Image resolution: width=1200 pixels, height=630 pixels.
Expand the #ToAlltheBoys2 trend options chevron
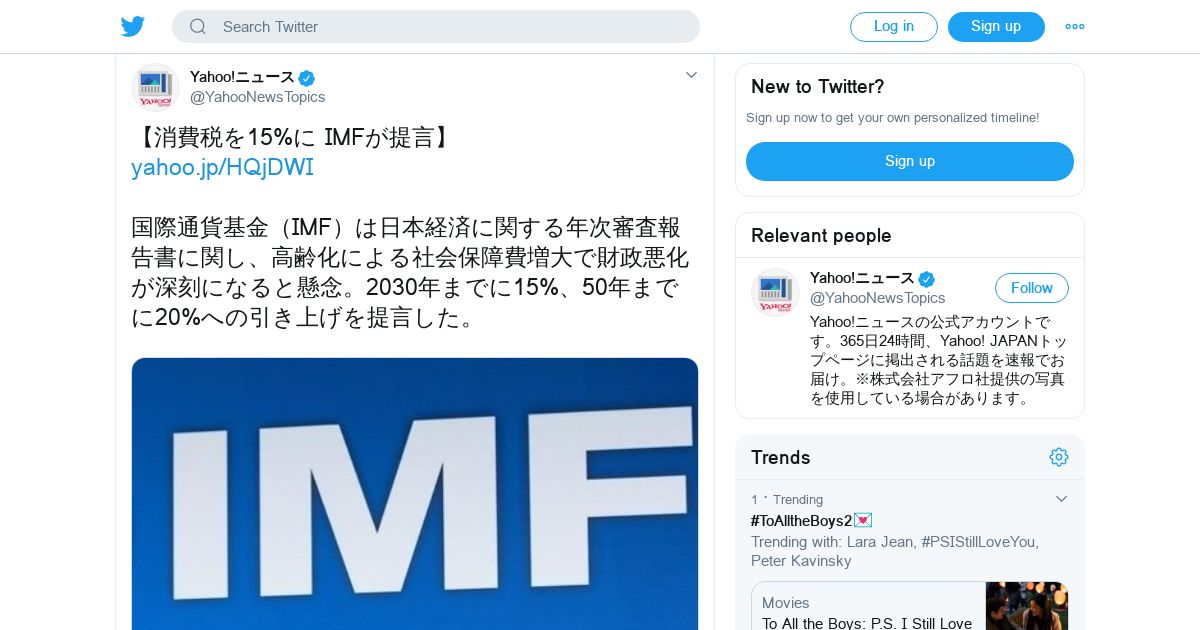tap(1062, 499)
